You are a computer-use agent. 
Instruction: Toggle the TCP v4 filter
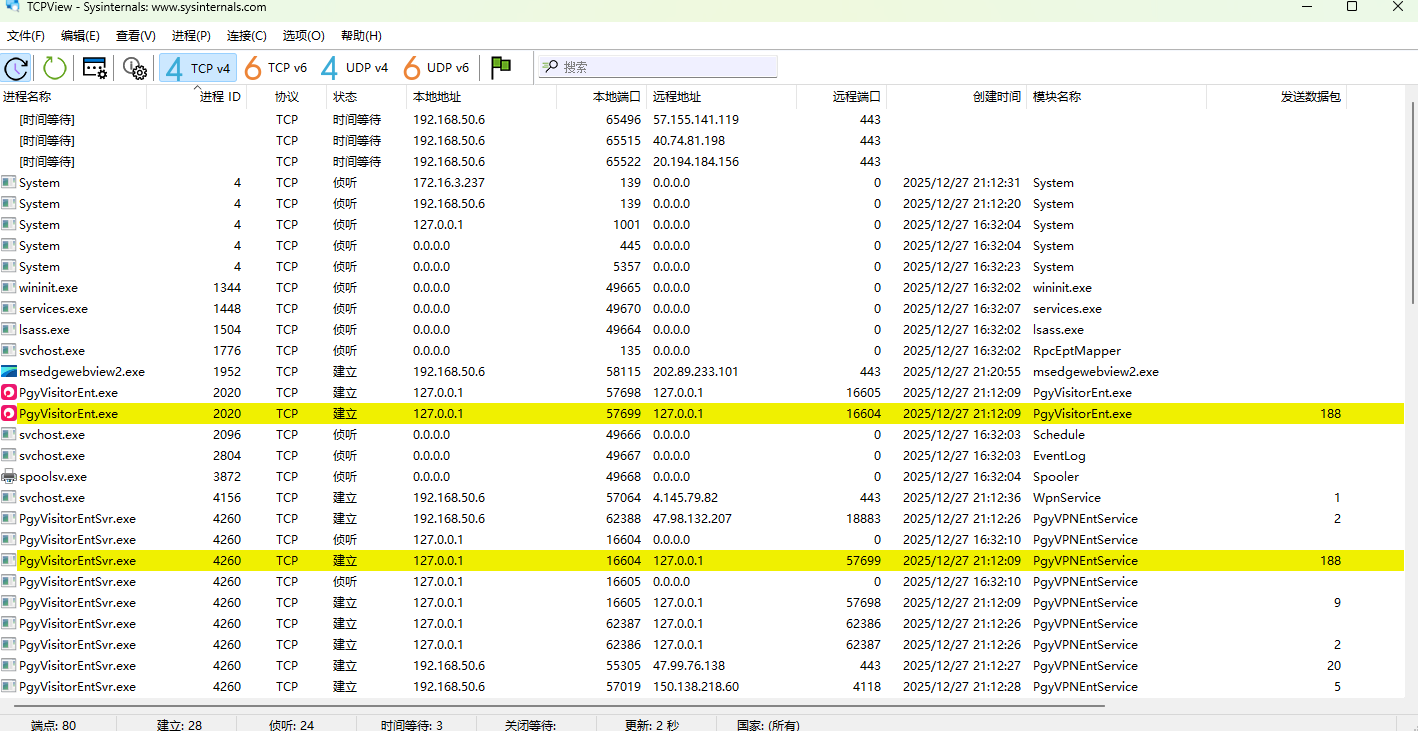[198, 68]
